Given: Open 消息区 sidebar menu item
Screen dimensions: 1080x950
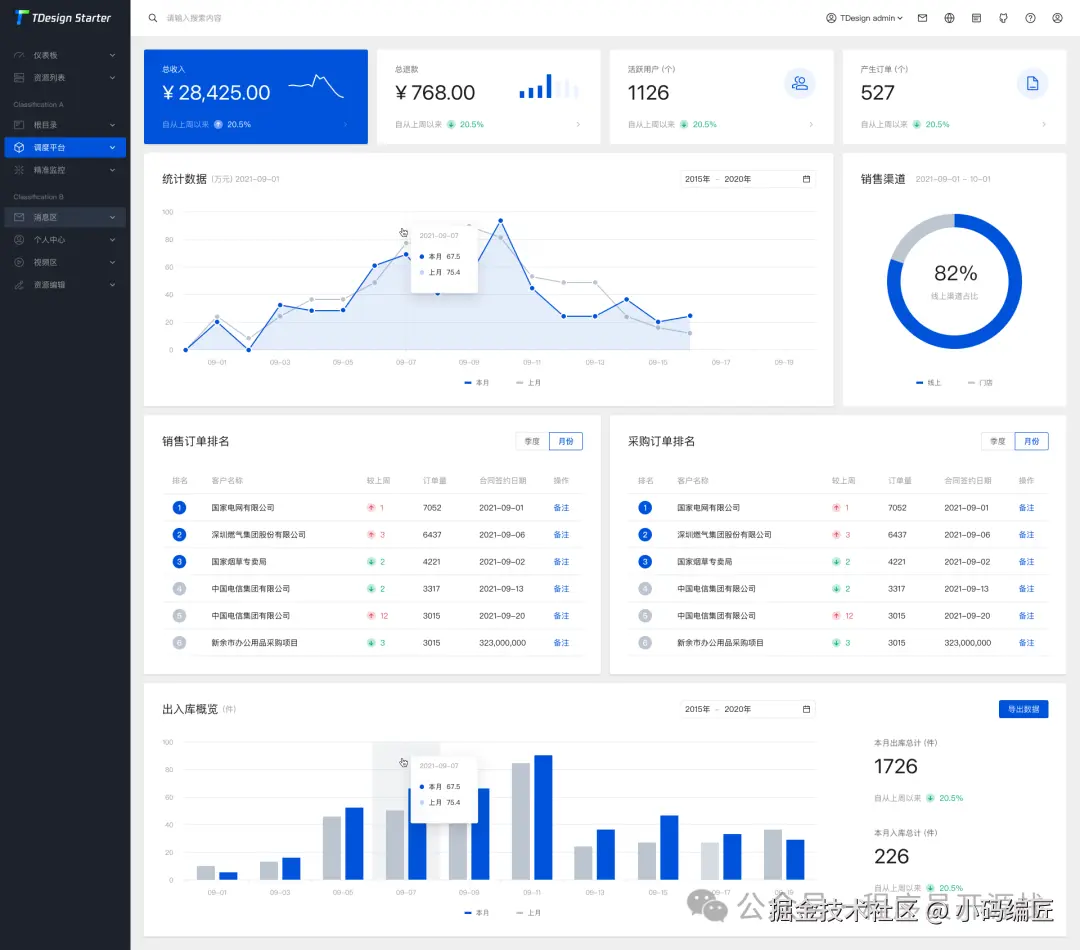Looking at the screenshot, I should (65, 217).
